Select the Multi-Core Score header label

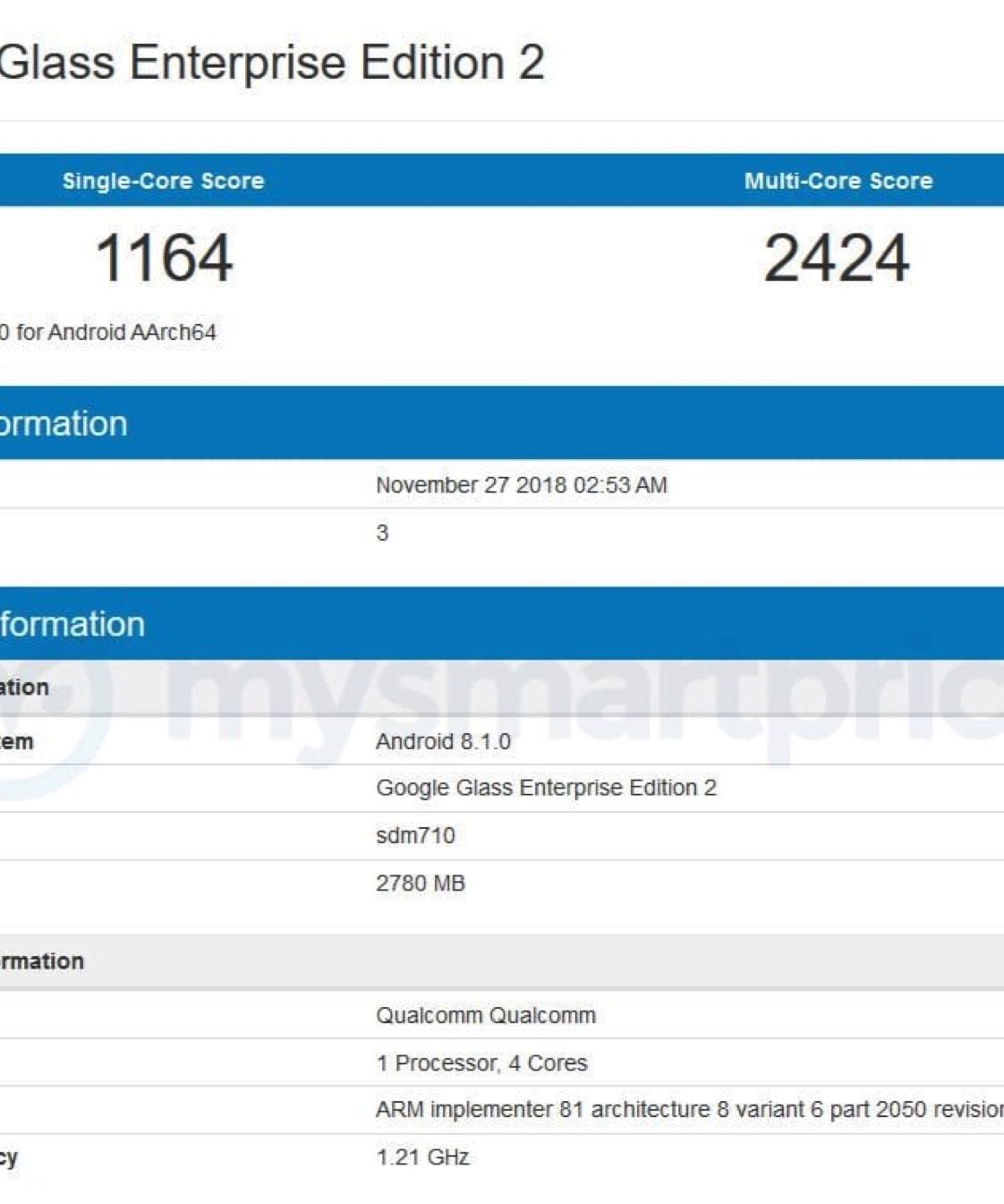[x=838, y=181]
